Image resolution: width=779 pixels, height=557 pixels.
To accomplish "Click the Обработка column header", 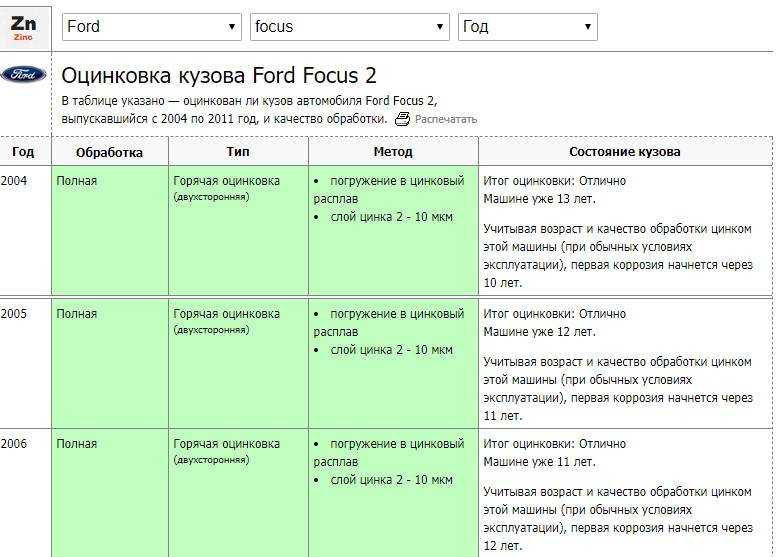I will coord(109,152).
